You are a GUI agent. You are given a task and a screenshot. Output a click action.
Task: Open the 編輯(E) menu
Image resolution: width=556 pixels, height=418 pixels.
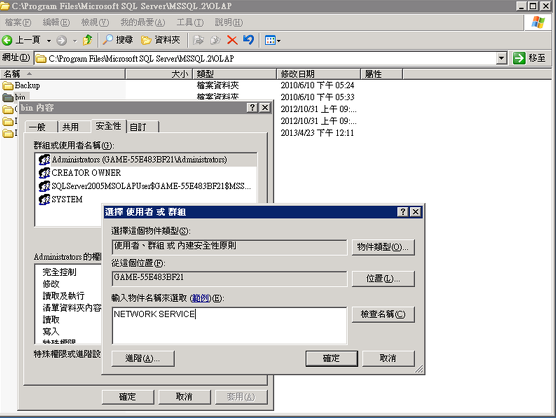pyautogui.click(x=56, y=22)
